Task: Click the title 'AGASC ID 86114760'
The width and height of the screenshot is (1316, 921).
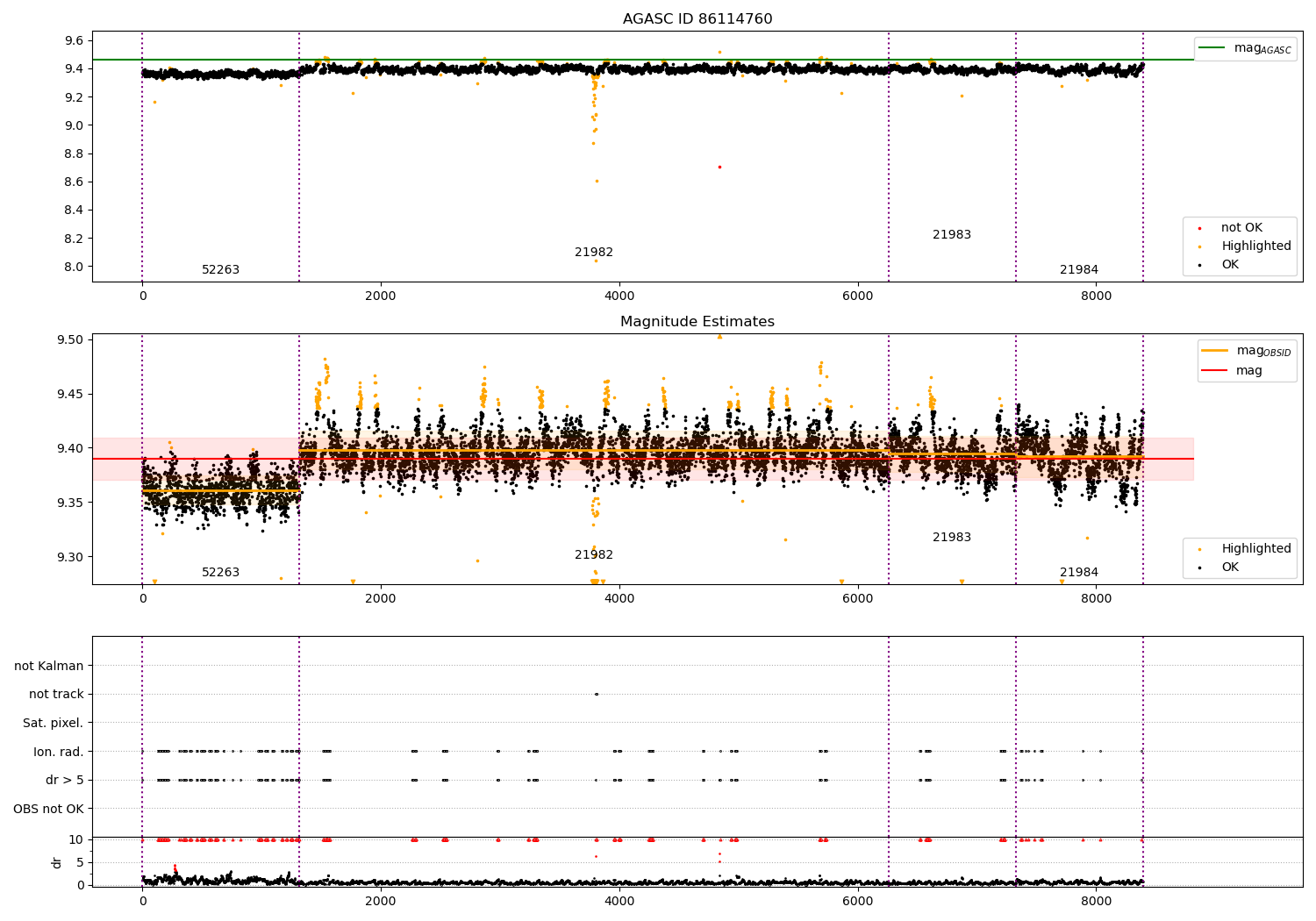Action: click(697, 19)
